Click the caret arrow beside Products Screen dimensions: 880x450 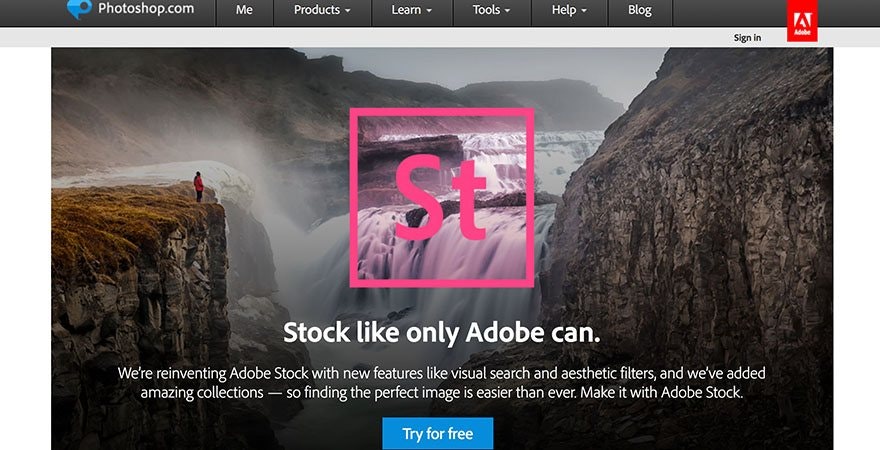click(x=348, y=11)
